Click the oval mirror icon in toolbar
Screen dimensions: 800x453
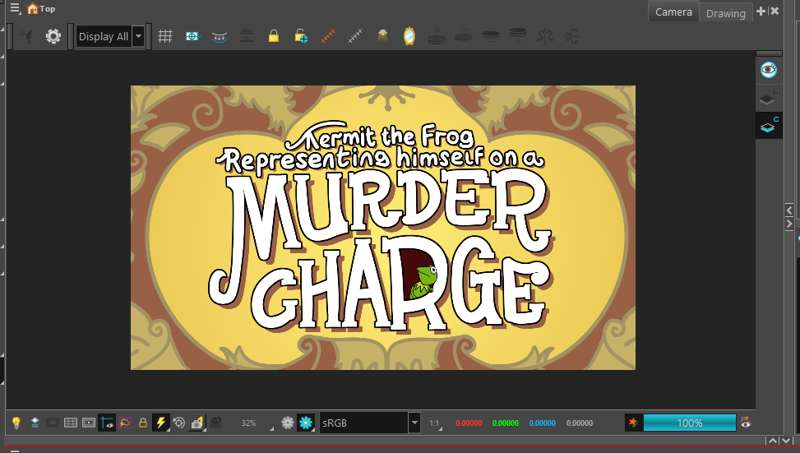[x=409, y=36]
